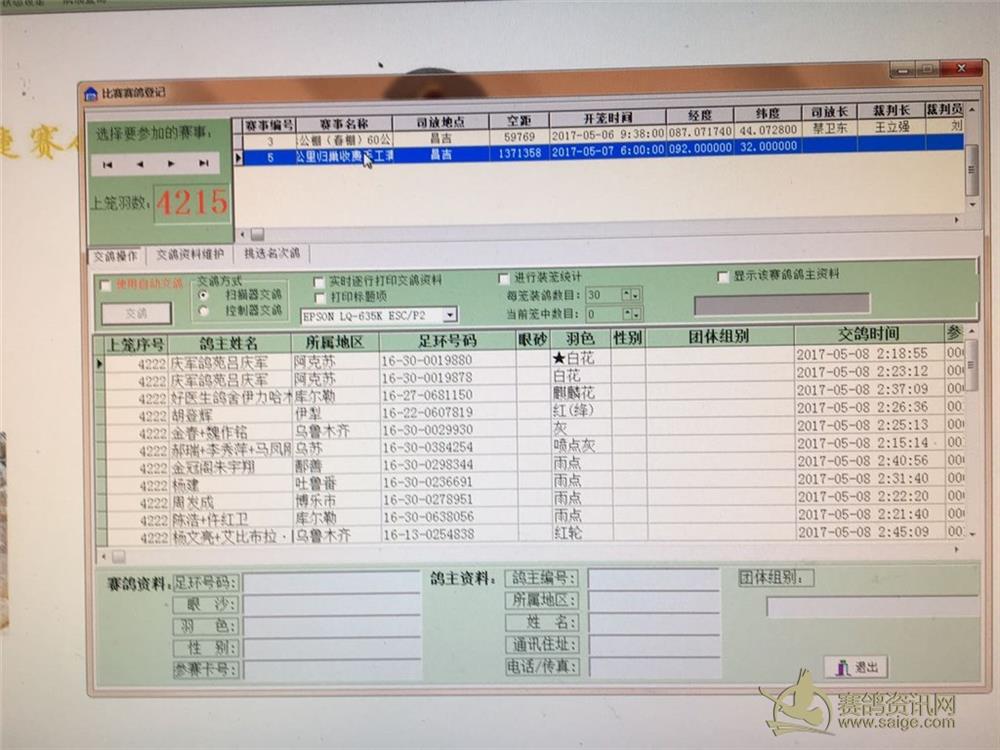The height and width of the screenshot is (750, 1000).
Task: Click row pointer beside race number 5
Action: tap(238, 157)
